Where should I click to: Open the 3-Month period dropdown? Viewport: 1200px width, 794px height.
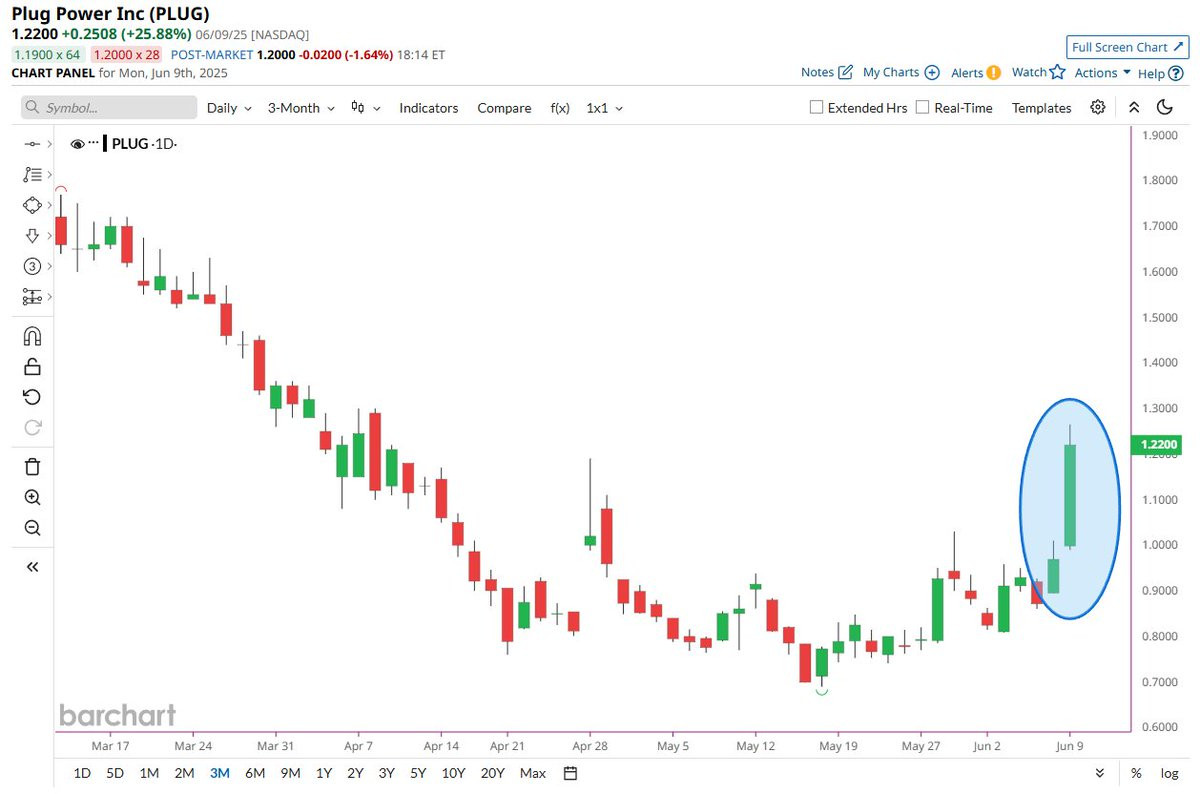click(301, 108)
